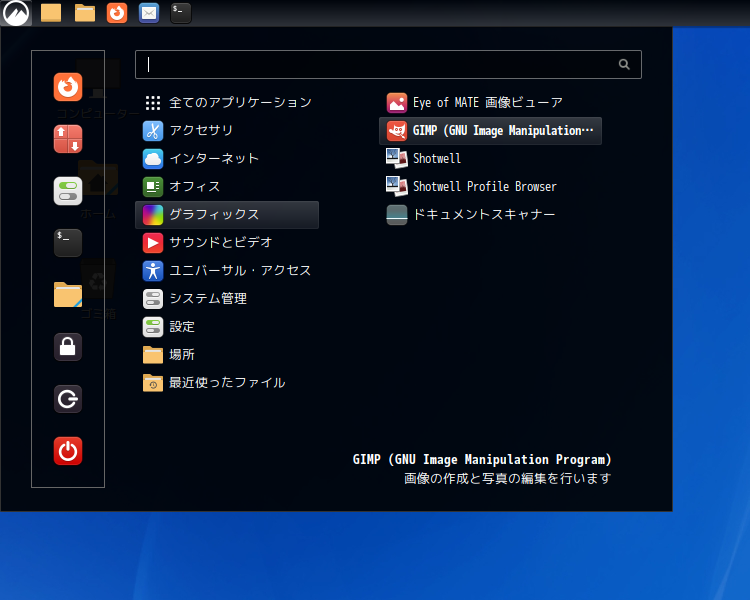This screenshot has width=750, height=600.
Task: Launch the software manager sidebar icon
Action: [67, 139]
